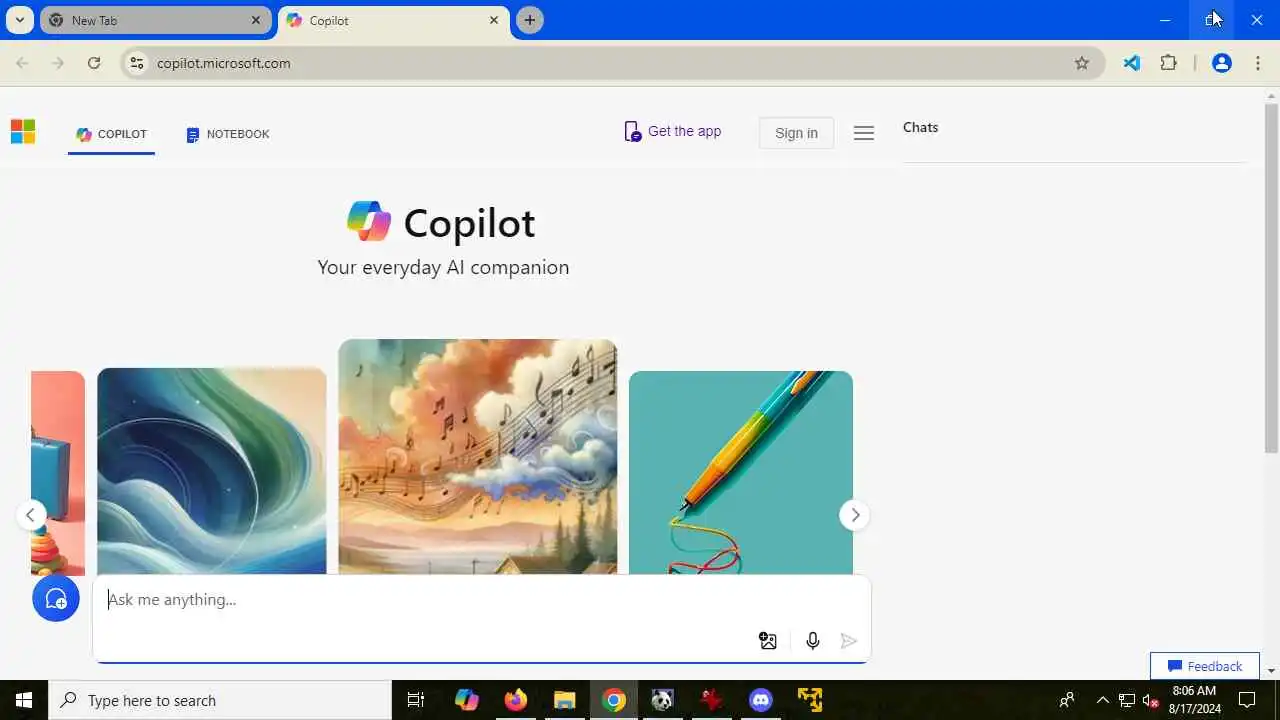Open Task View in the taskbar

tap(416, 700)
